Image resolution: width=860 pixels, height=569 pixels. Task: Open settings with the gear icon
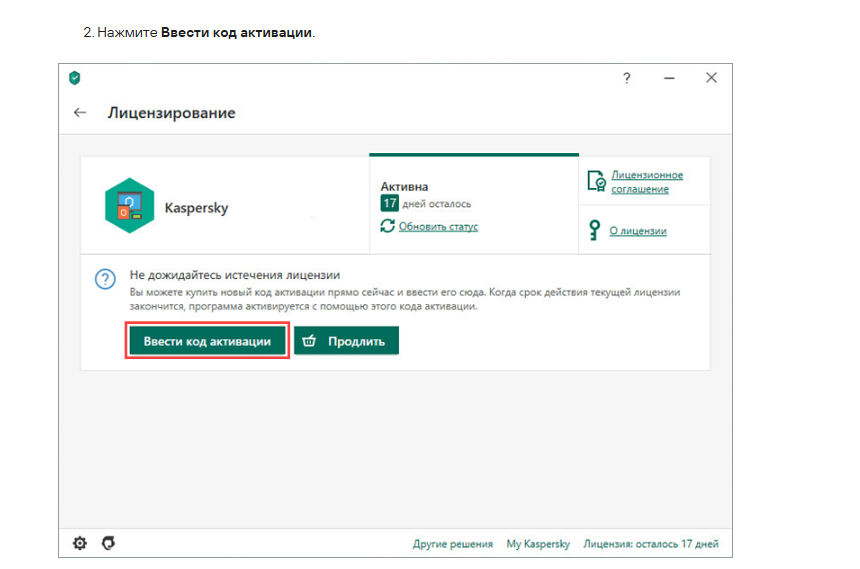click(x=80, y=543)
